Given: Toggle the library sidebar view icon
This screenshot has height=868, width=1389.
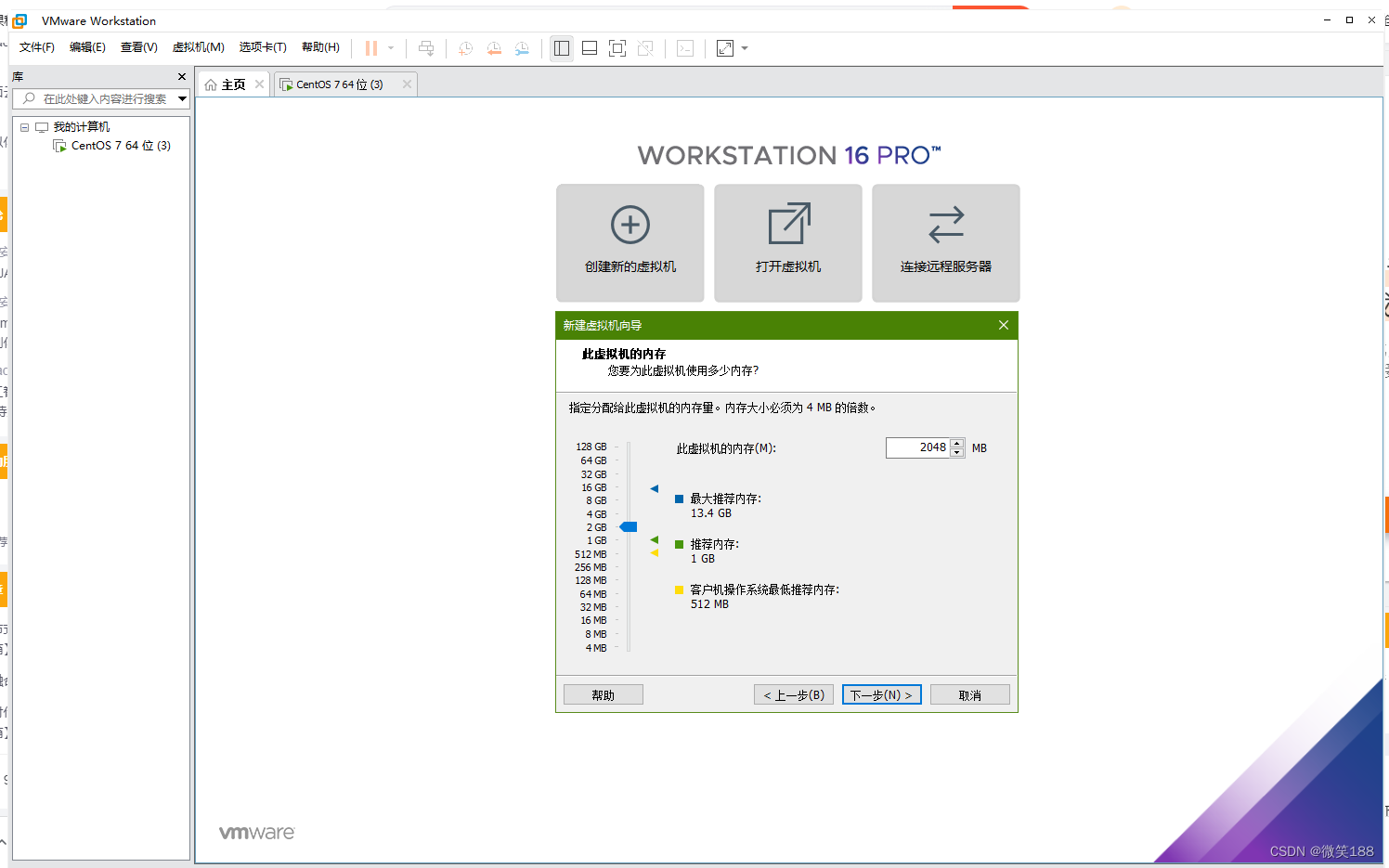Looking at the screenshot, I should coord(562,48).
